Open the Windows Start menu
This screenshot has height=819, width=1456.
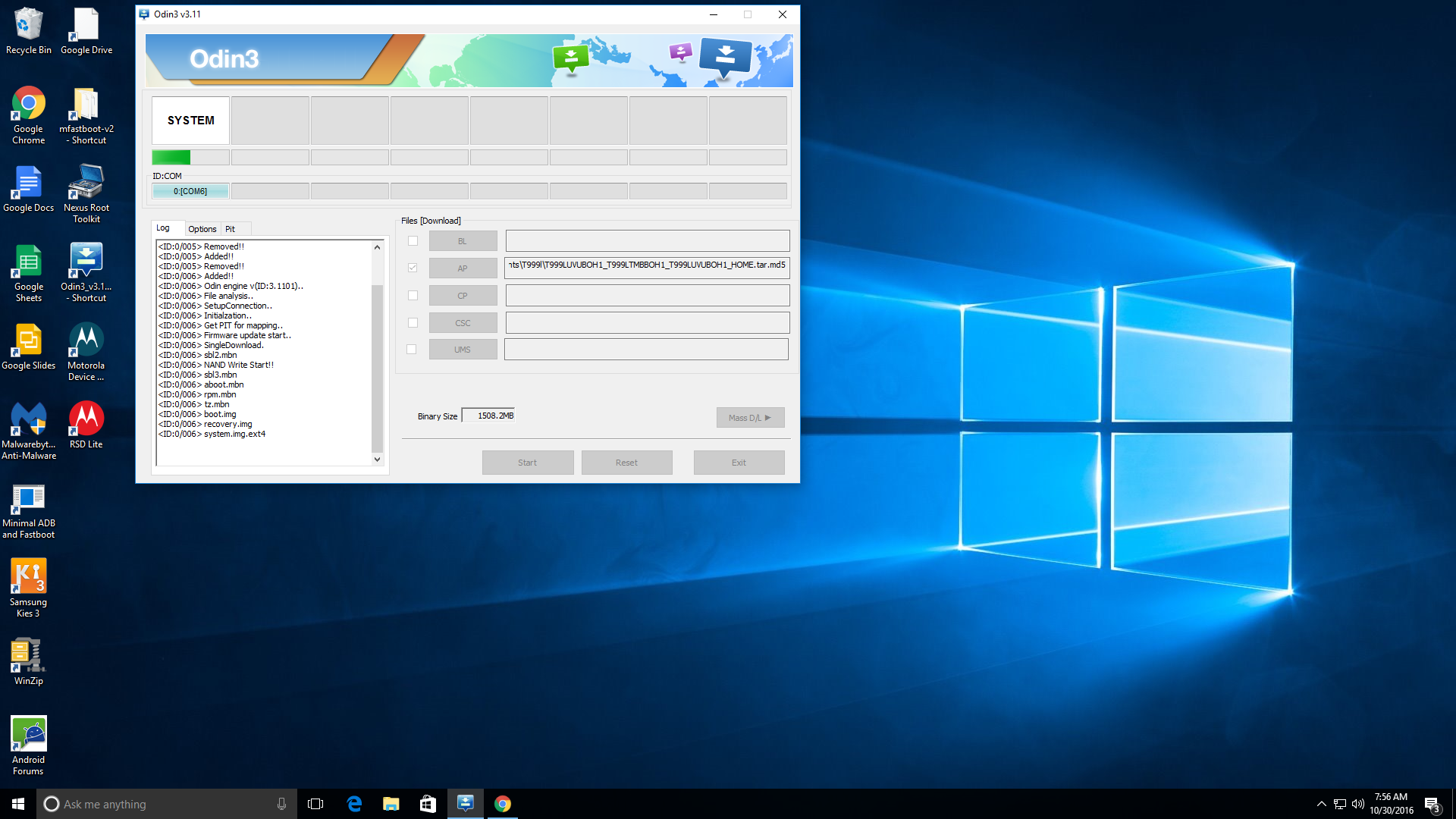[x=18, y=804]
